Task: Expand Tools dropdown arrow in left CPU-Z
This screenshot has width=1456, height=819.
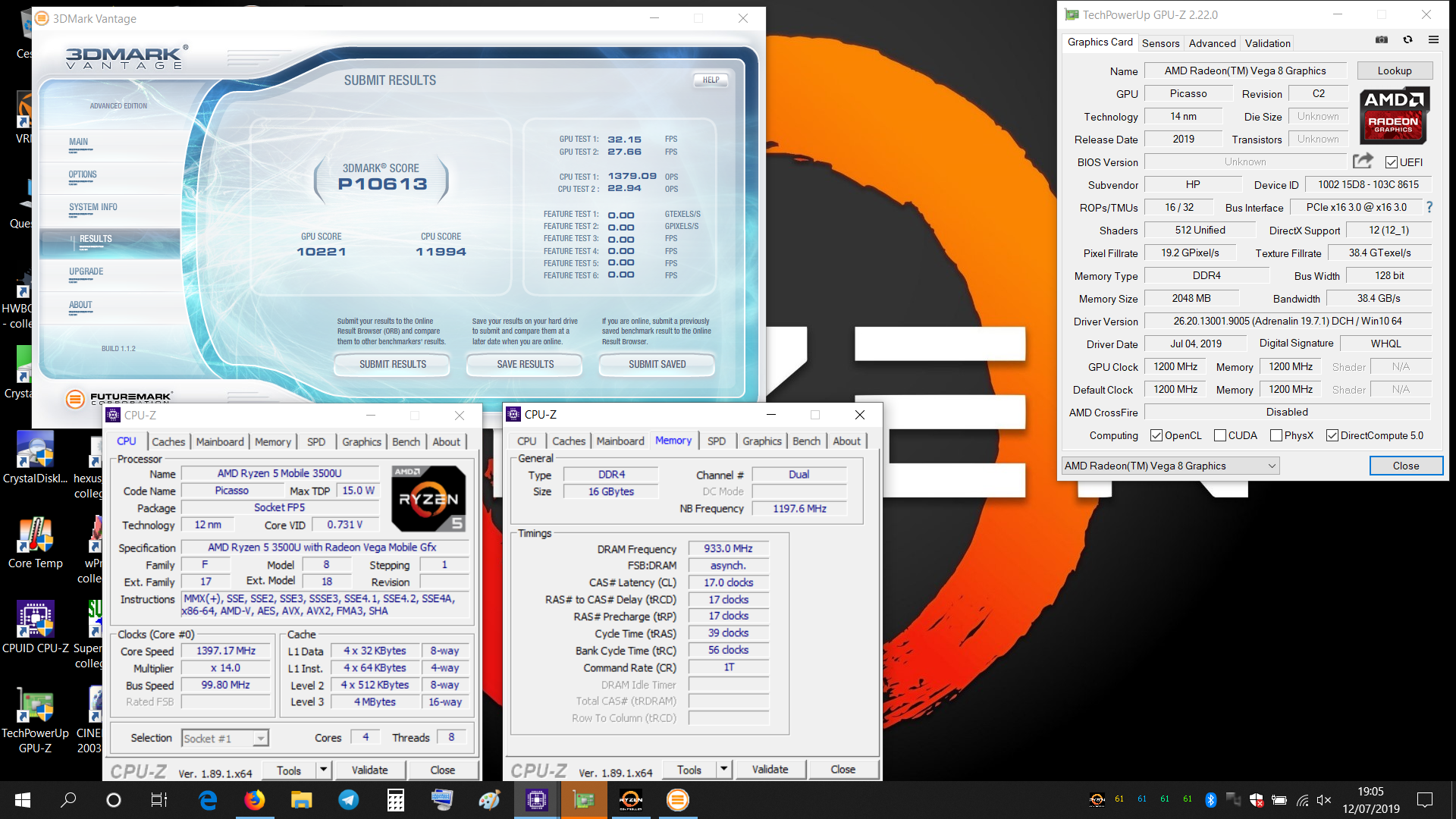Action: pyautogui.click(x=324, y=770)
